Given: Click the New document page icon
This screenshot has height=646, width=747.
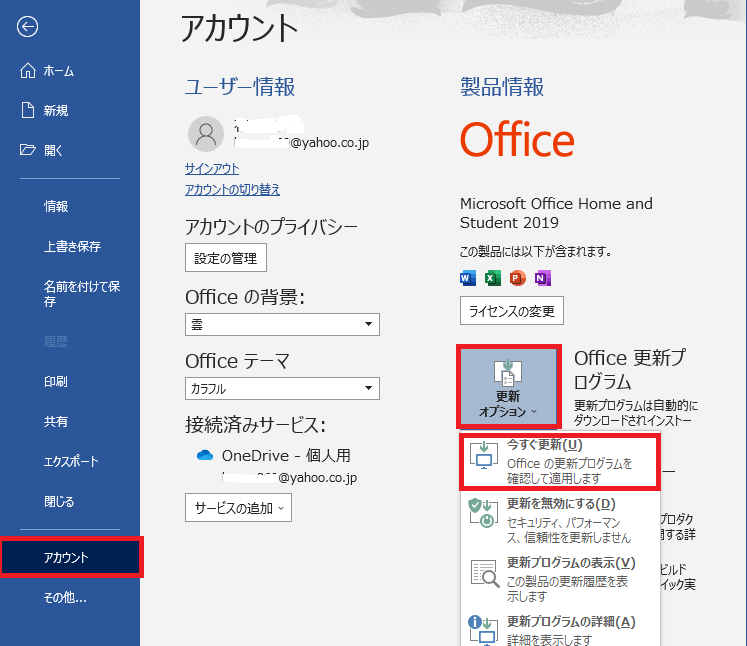Looking at the screenshot, I should click(28, 110).
